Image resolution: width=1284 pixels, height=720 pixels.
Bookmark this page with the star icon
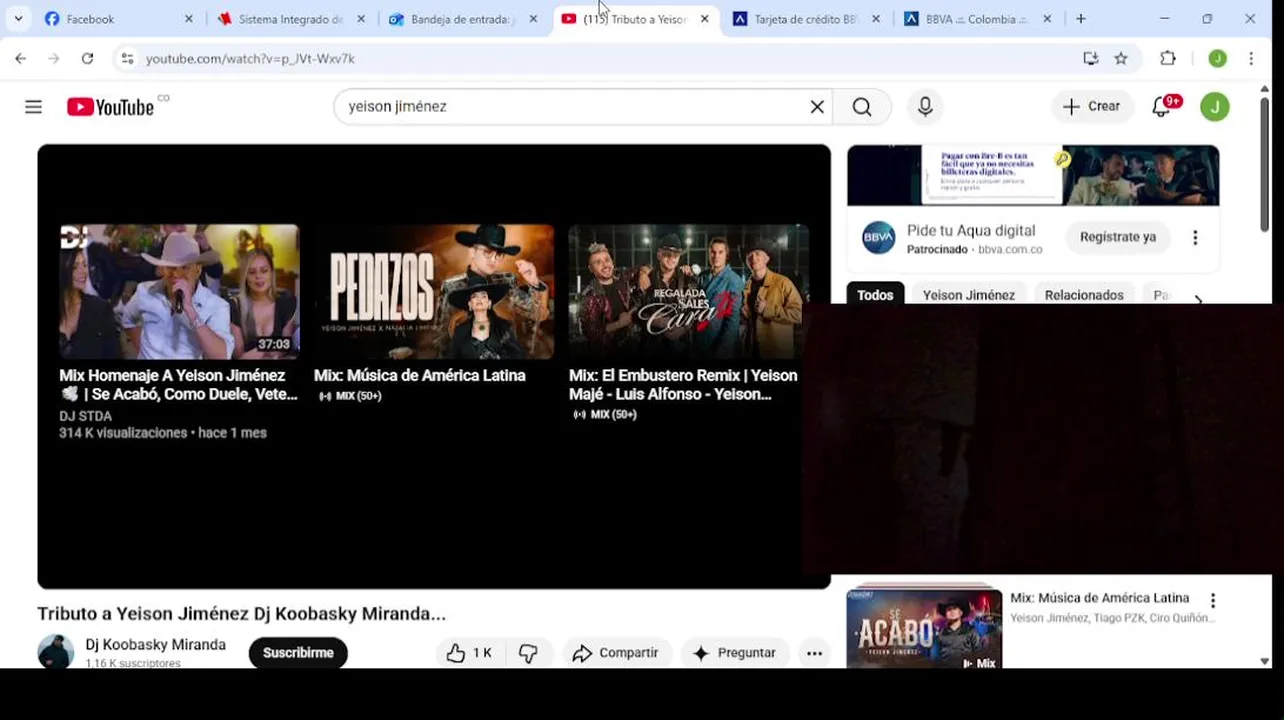(x=1121, y=59)
